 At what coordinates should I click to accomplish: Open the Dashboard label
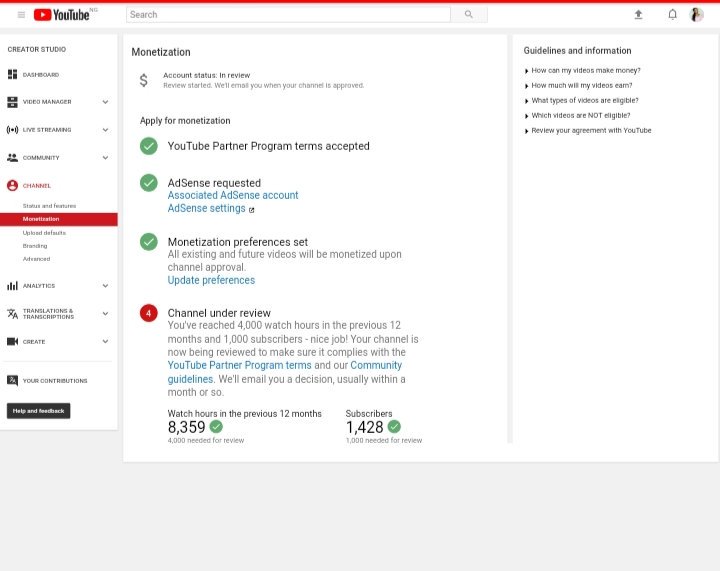pos(41,75)
